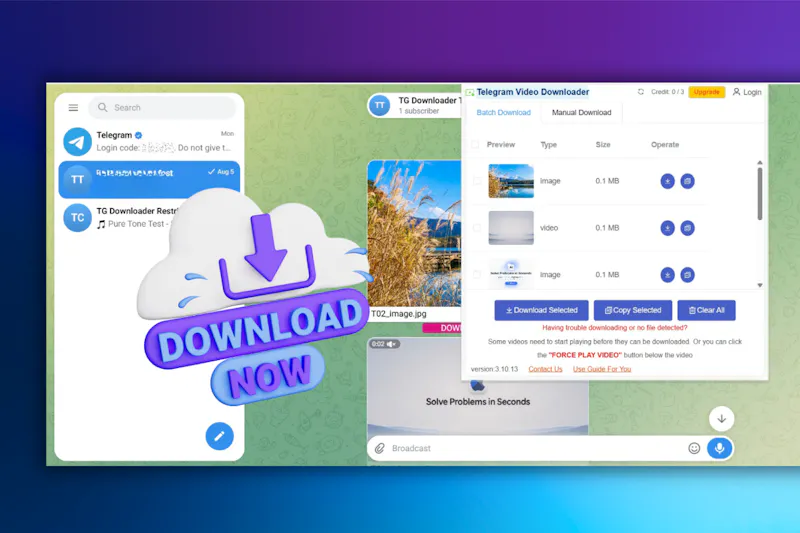Viewport: 800px width, 533px height.
Task: Download the first image row file
Action: click(667, 181)
